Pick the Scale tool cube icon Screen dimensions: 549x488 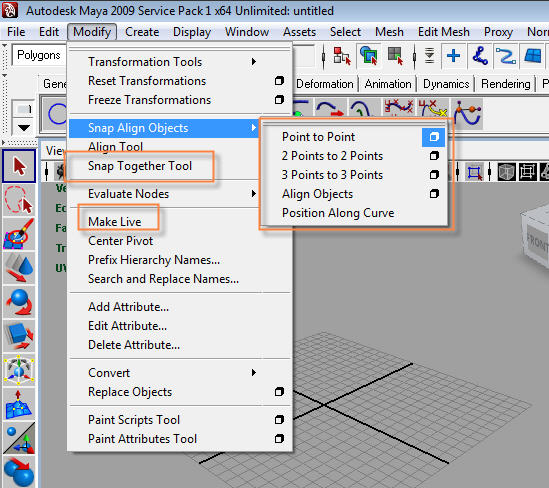click(19, 335)
